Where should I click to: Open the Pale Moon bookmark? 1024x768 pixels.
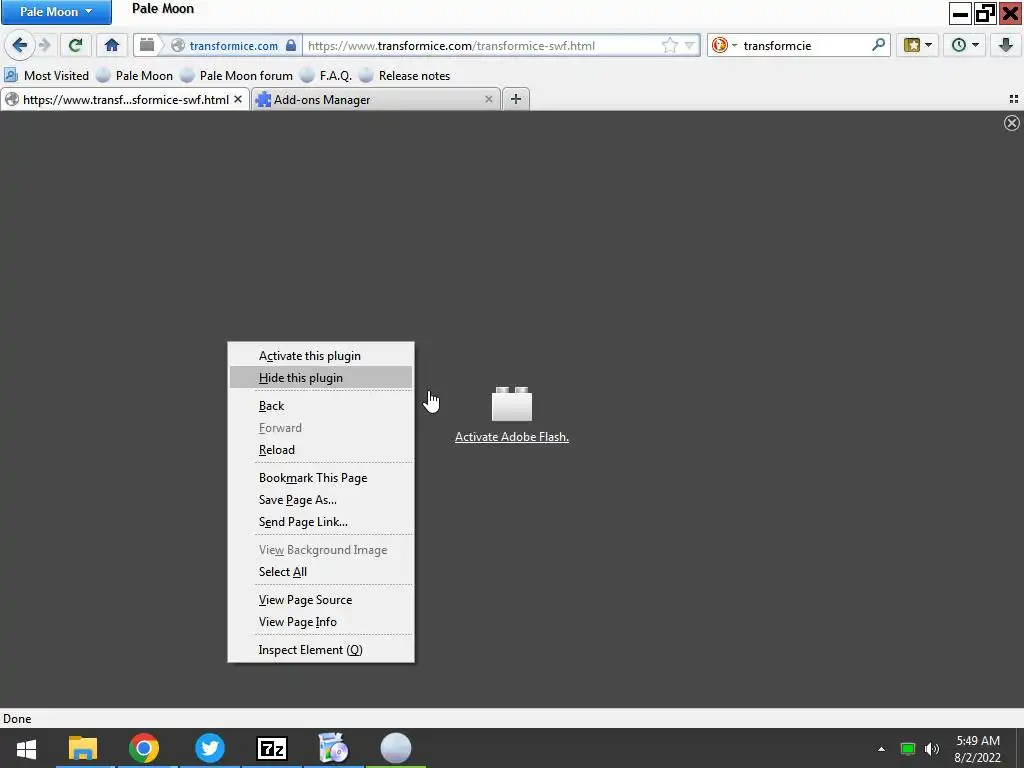pos(135,76)
